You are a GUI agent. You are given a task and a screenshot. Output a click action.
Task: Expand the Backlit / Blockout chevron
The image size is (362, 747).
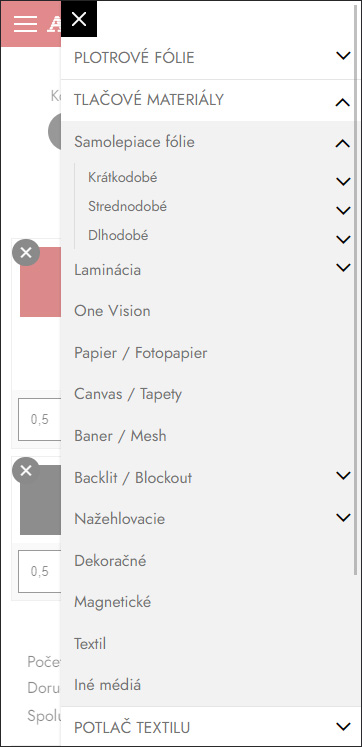(x=343, y=475)
